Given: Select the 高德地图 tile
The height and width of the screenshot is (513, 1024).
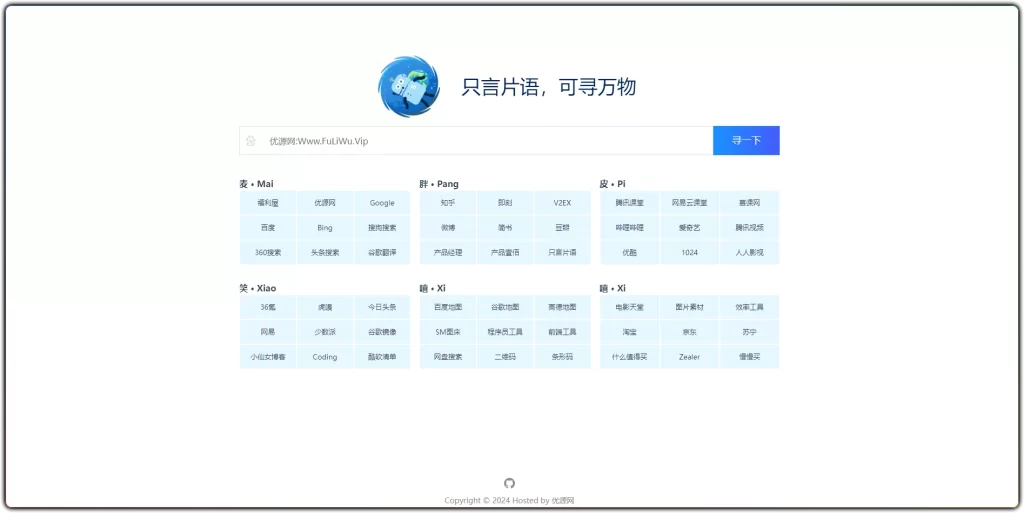Looking at the screenshot, I should tap(562, 307).
